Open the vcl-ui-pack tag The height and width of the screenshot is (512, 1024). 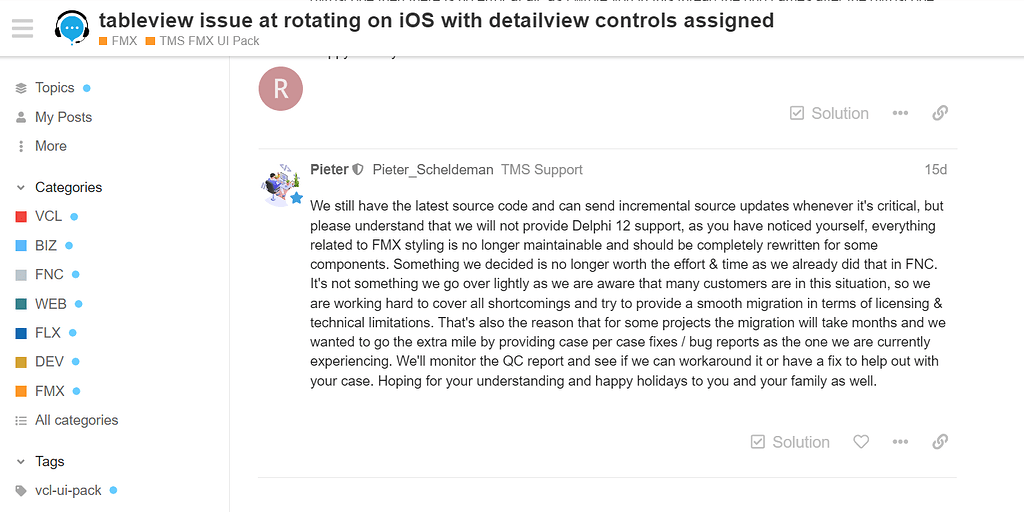pos(68,490)
